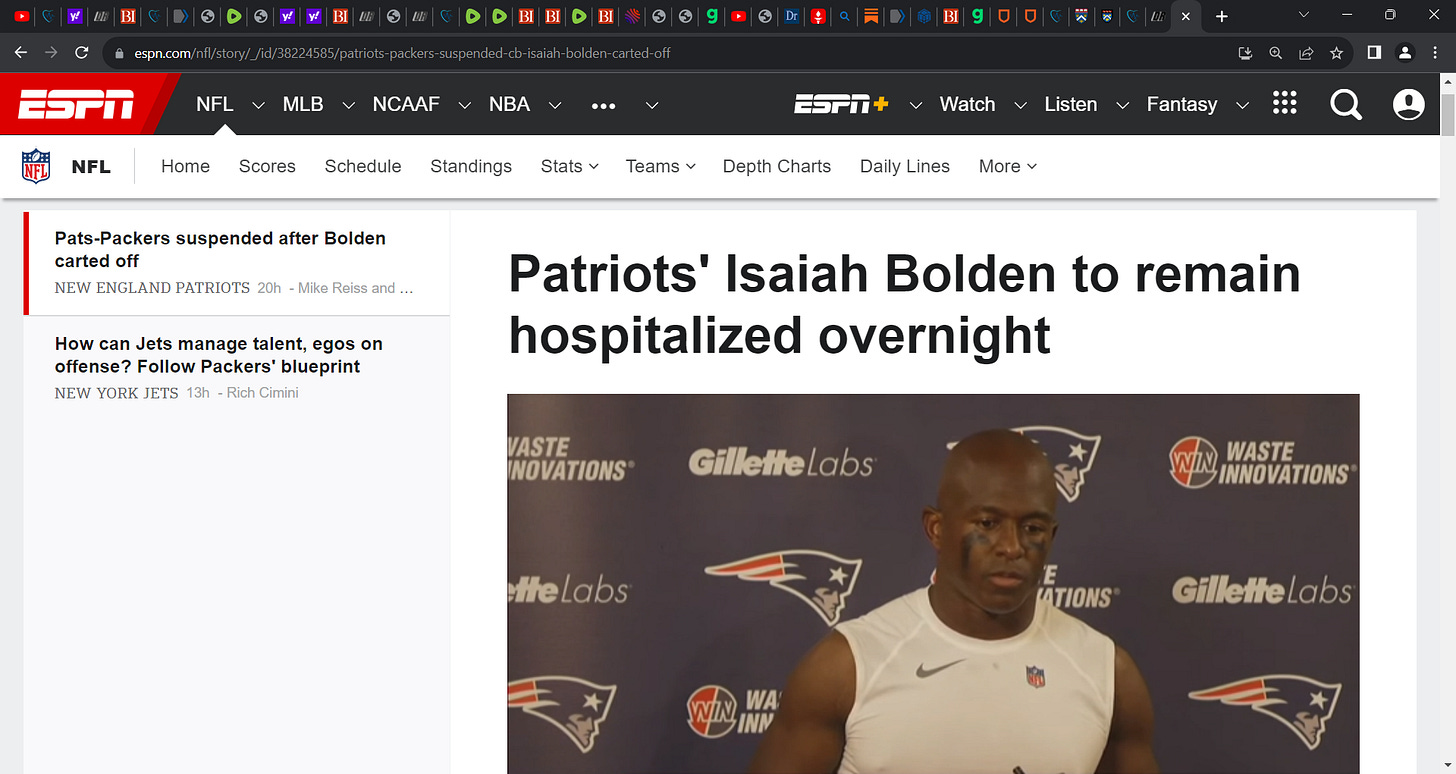Close the current active browser tab
The width and height of the screenshot is (1456, 774).
1186,16
